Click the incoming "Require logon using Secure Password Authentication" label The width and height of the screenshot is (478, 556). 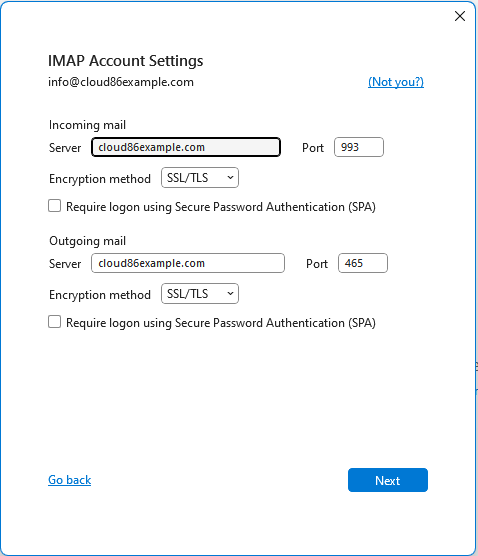tap(221, 207)
